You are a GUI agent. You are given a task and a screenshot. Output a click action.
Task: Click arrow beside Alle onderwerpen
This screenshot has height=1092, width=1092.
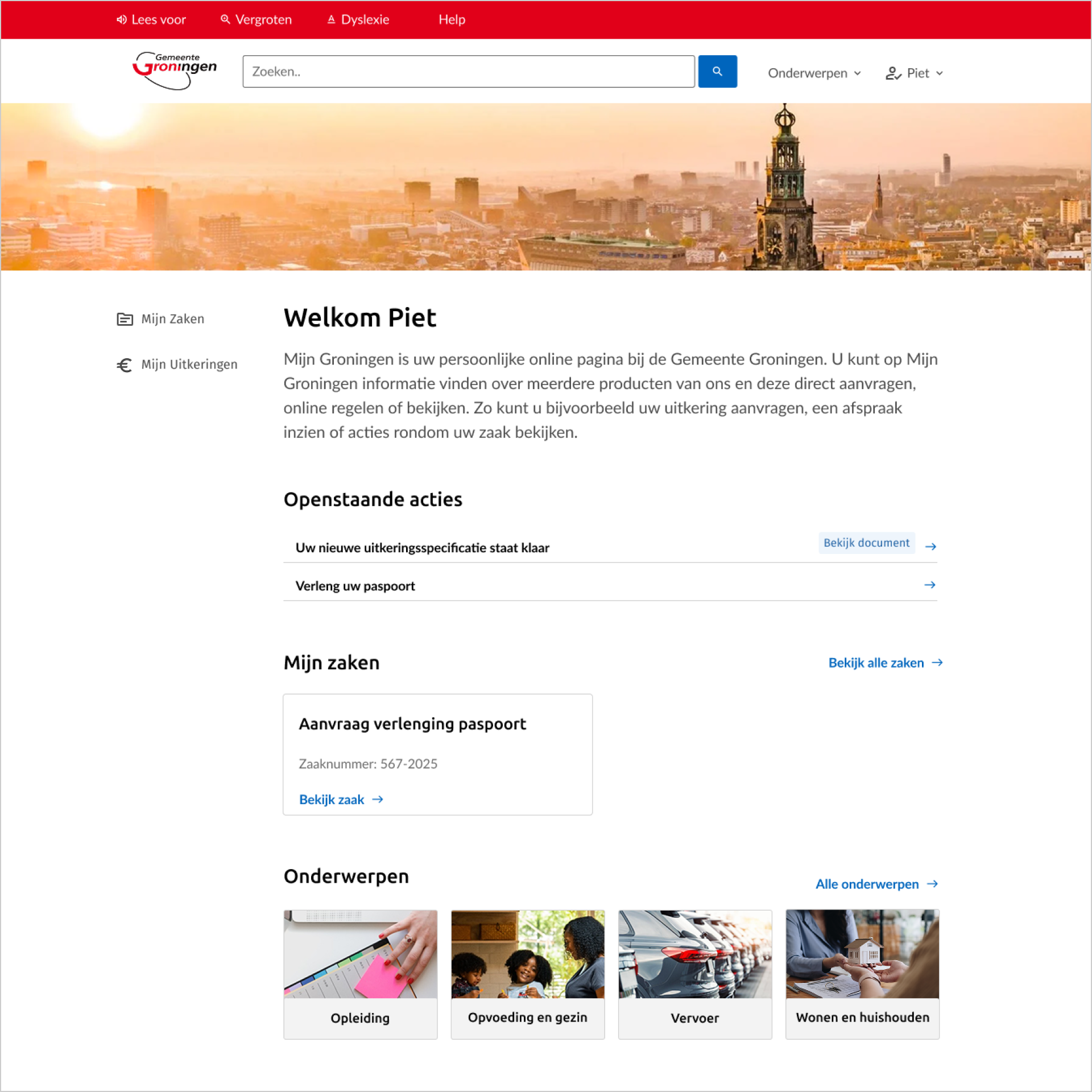pos(932,884)
